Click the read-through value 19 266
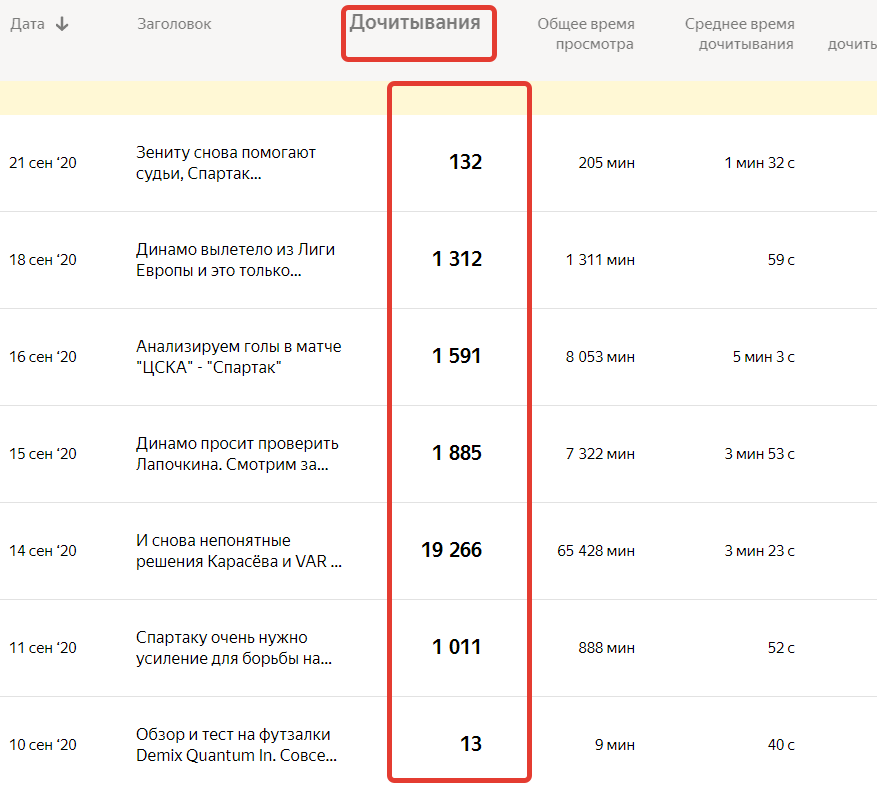 pyautogui.click(x=451, y=550)
